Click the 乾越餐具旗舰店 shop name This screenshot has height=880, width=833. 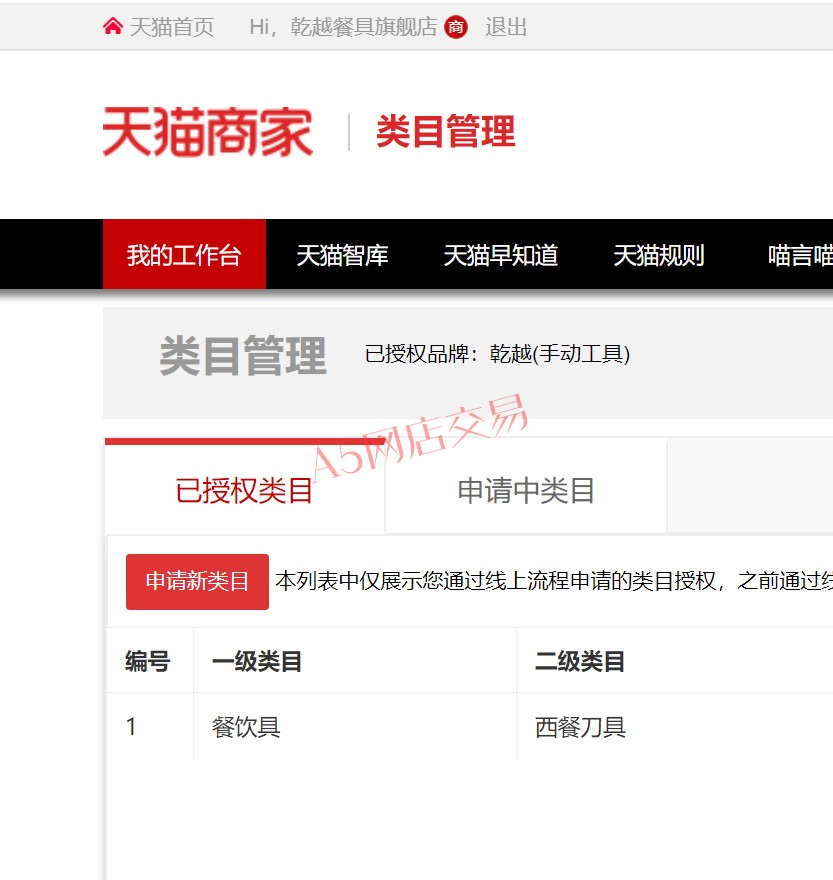point(364,27)
